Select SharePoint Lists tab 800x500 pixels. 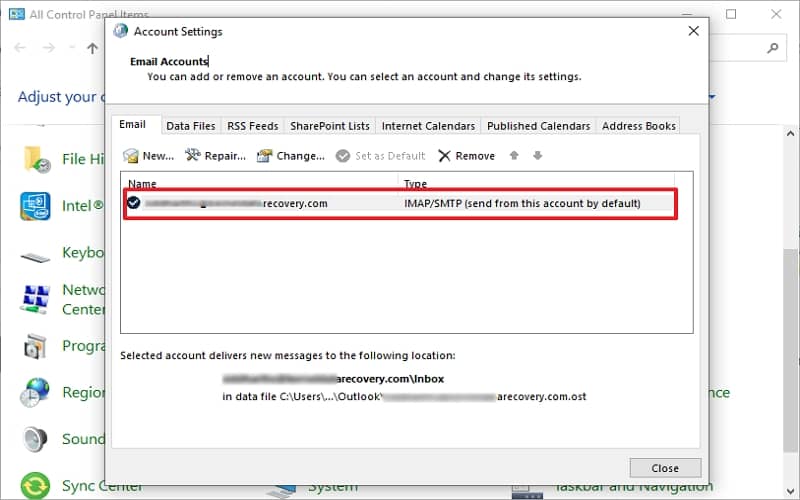(330, 126)
